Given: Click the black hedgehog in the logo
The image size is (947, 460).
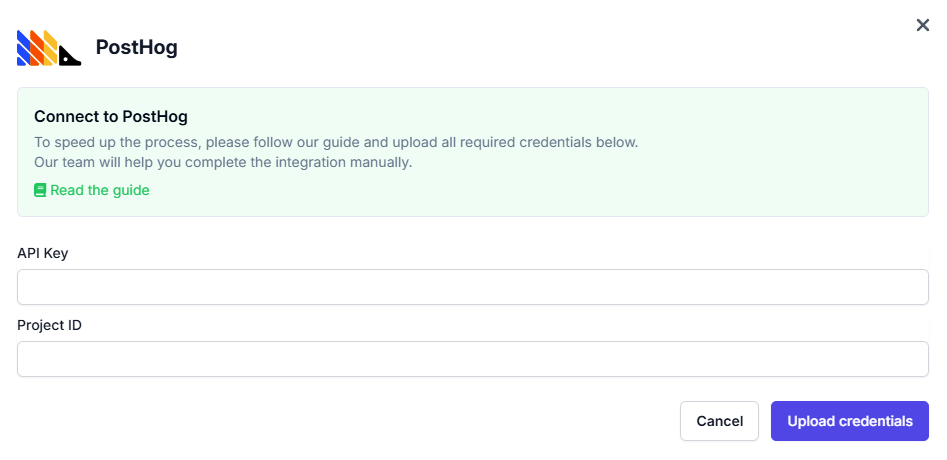Looking at the screenshot, I should point(68,58).
